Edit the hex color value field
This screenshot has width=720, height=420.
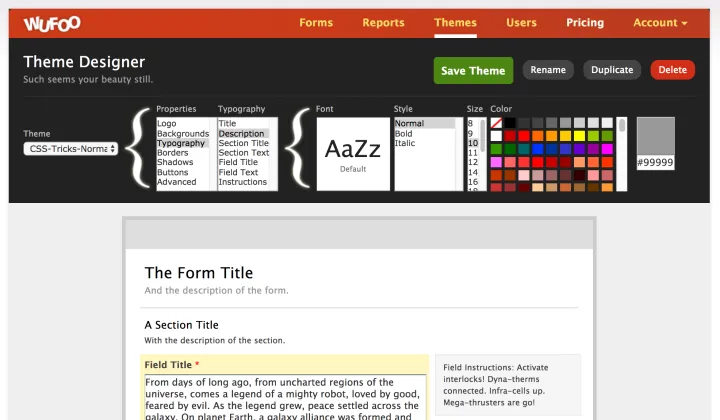click(x=655, y=162)
